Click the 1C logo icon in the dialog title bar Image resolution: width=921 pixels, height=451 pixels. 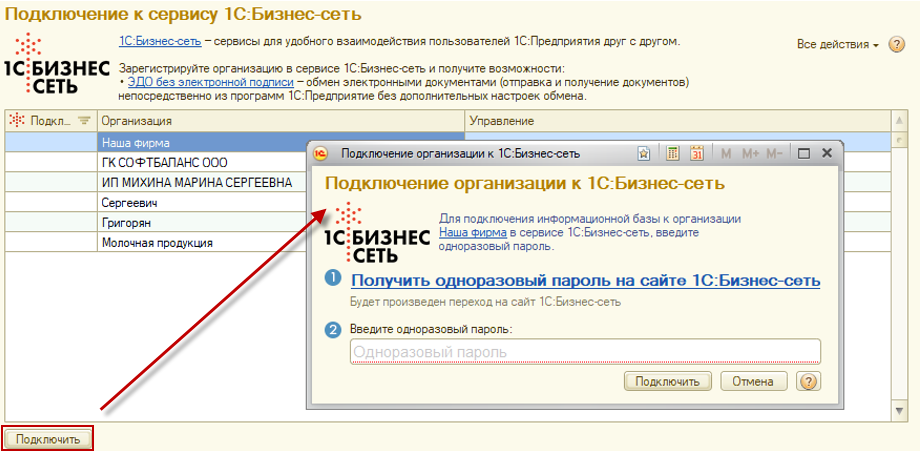point(321,154)
